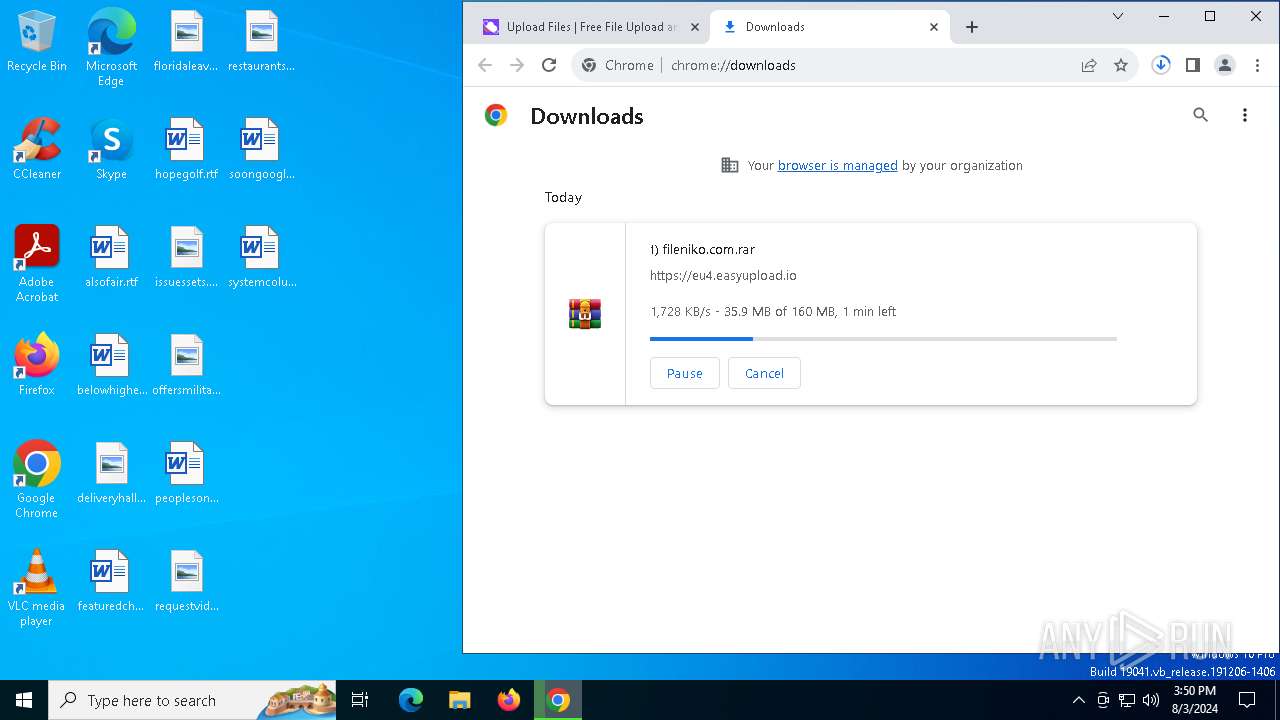The width and height of the screenshot is (1280, 720).
Task: Select deliveryhall... image file
Action: pos(111,473)
